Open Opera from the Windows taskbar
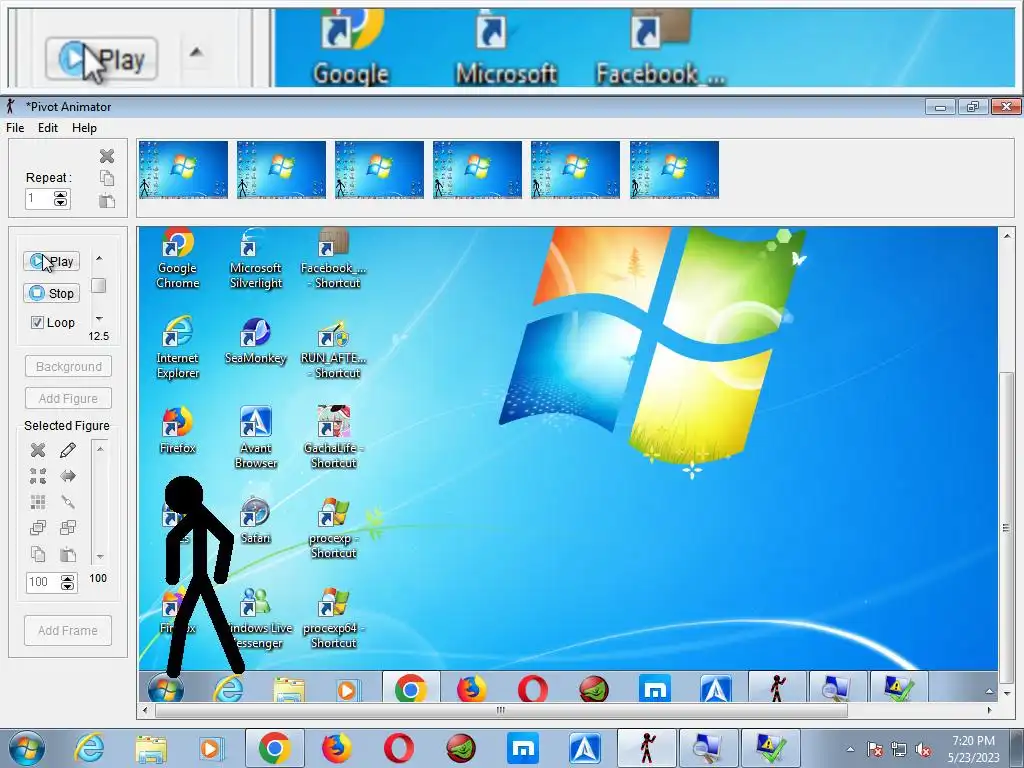Viewport: 1024px width, 768px height. coord(398,748)
